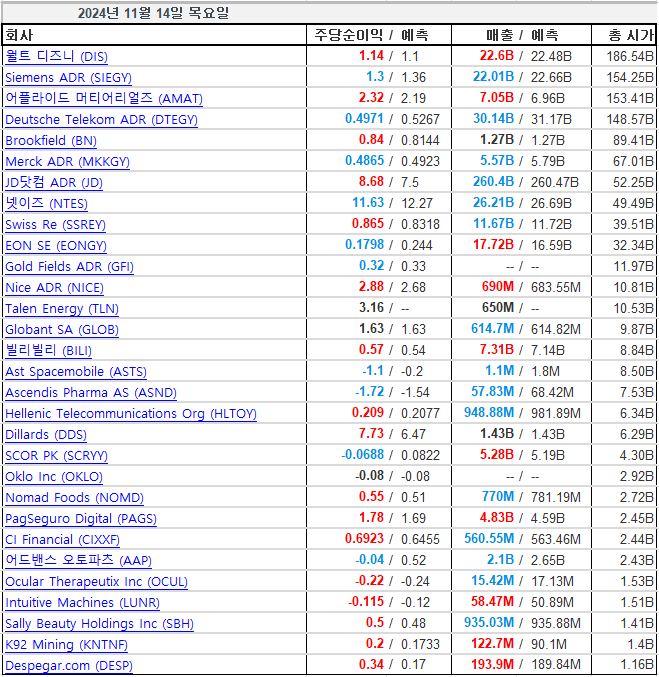Click Hellenic revenue value 948.88M
Viewport: 659px width, 677px height.
pyautogui.click(x=489, y=413)
